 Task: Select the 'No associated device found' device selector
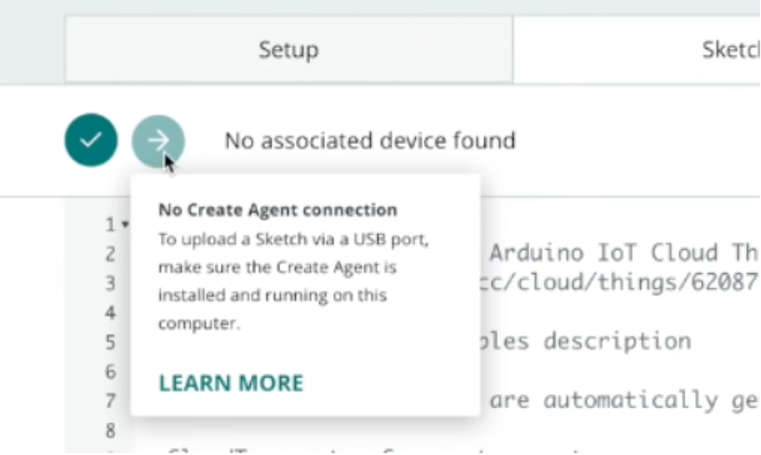point(370,141)
